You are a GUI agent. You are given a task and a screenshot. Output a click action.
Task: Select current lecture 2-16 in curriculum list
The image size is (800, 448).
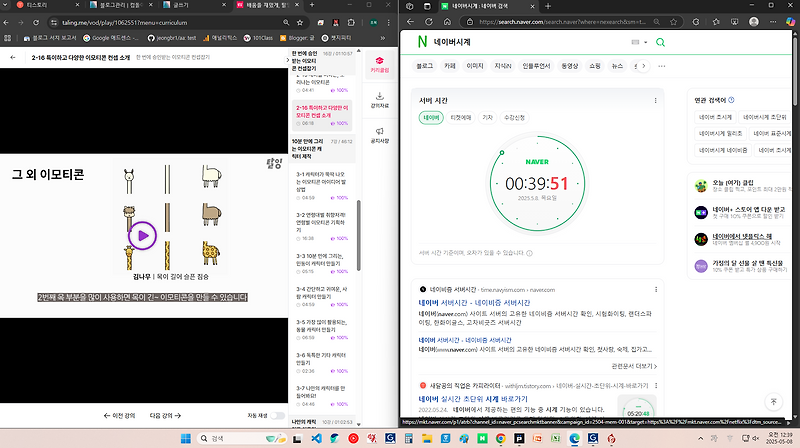(x=321, y=115)
